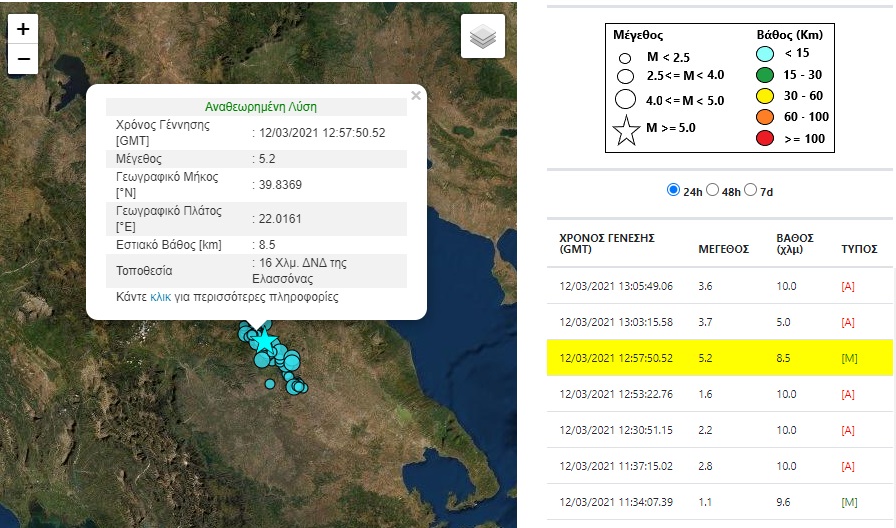Zoom out on the map
The height and width of the screenshot is (528, 896).
(x=23, y=59)
